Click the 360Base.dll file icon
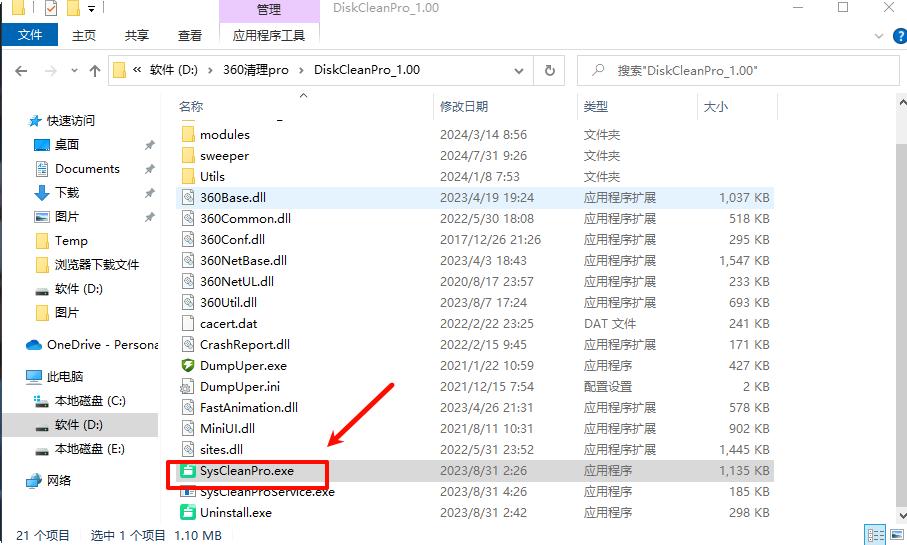Image resolution: width=907 pixels, height=545 pixels. click(188, 197)
